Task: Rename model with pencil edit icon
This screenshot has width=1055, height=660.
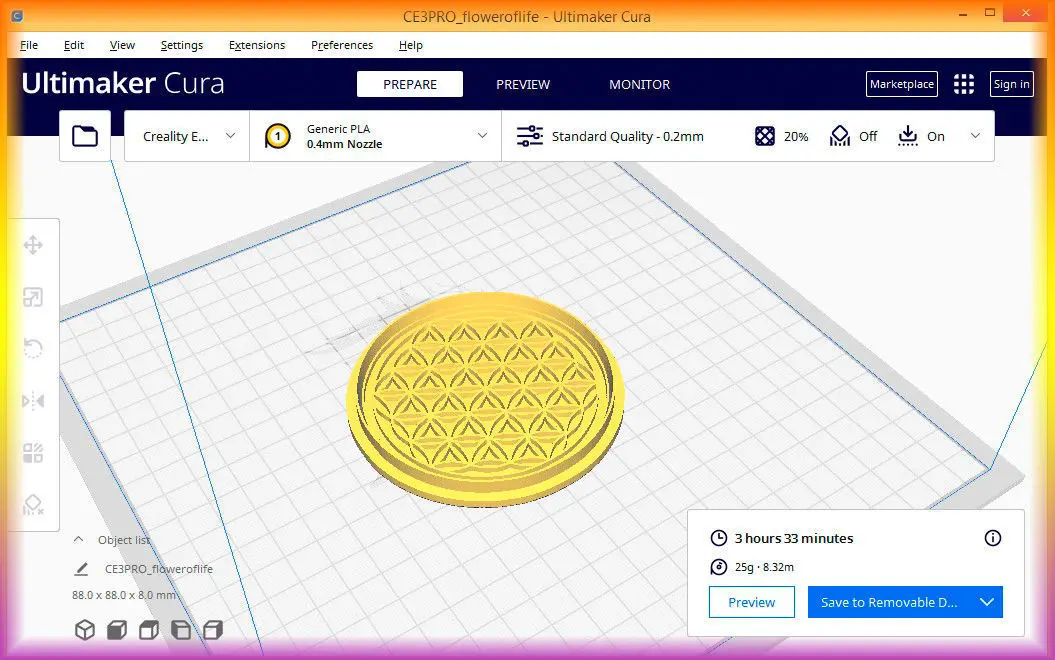Action: tap(81, 569)
